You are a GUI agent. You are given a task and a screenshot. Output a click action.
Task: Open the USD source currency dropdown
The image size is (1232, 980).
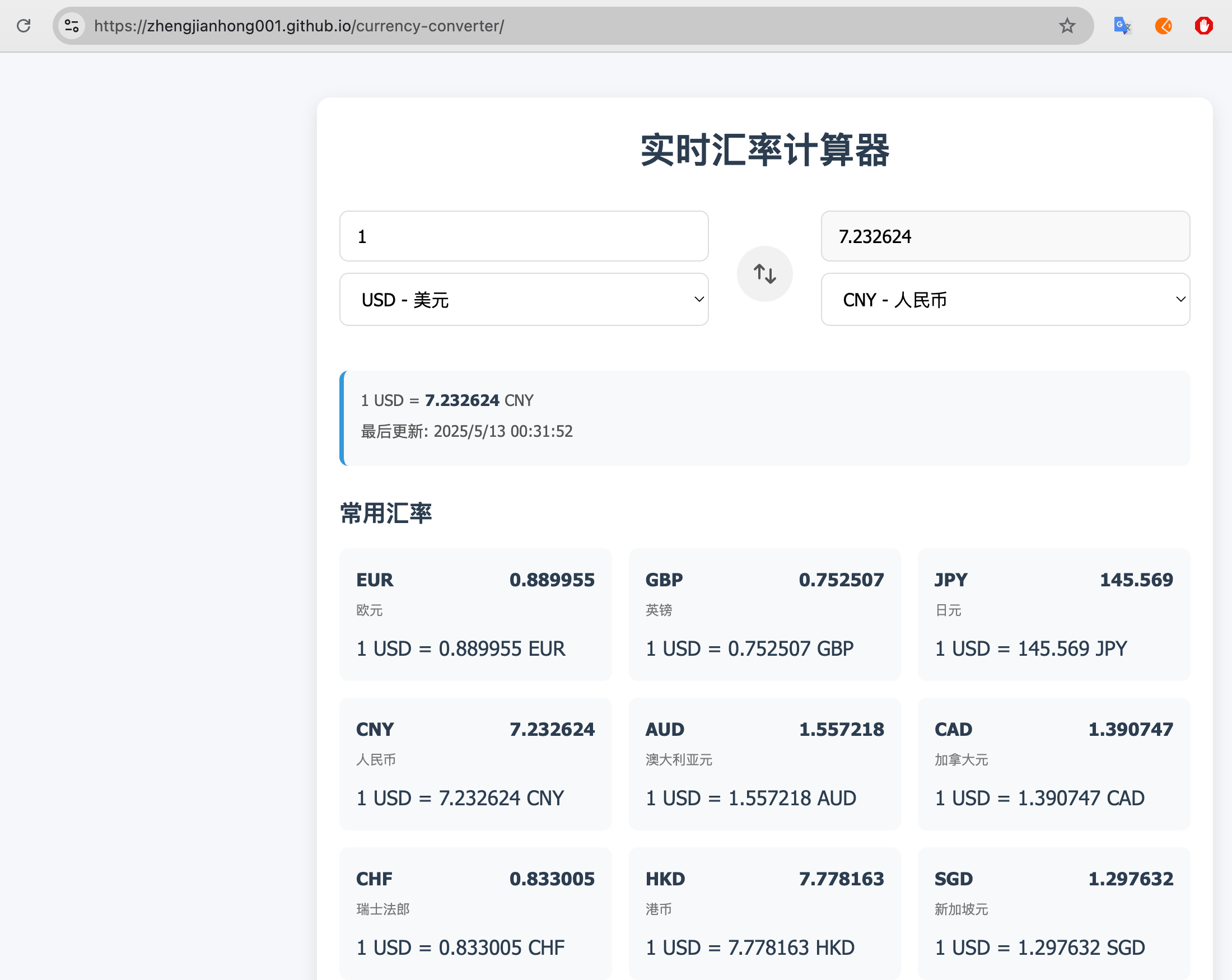click(524, 300)
